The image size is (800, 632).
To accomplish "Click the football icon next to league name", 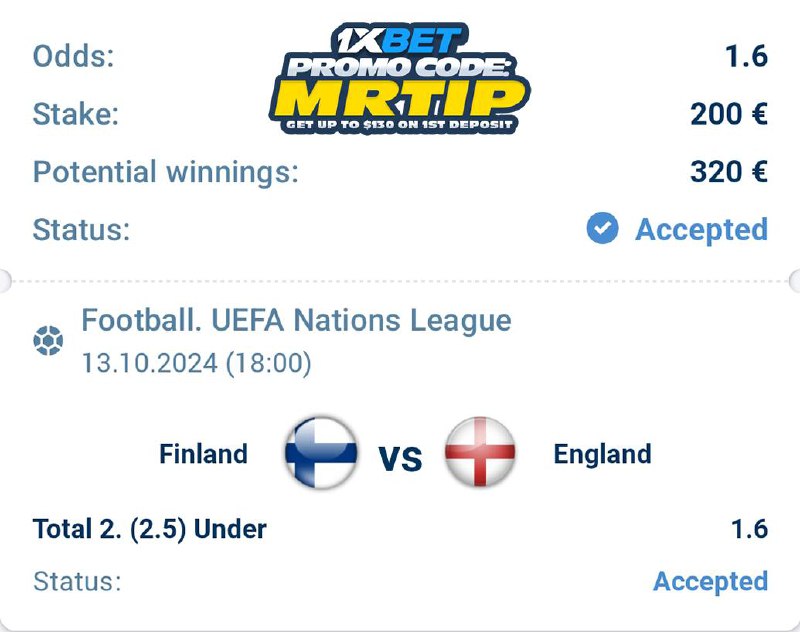I will pyautogui.click(x=47, y=343).
